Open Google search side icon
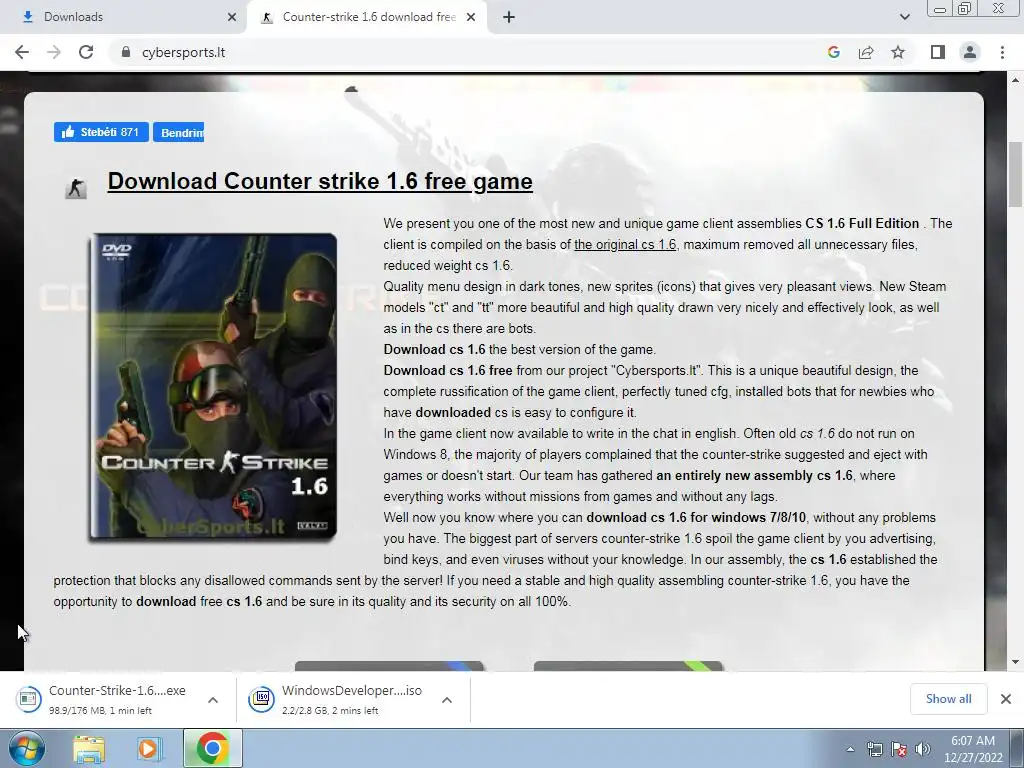The height and width of the screenshot is (768, 1024). point(833,52)
